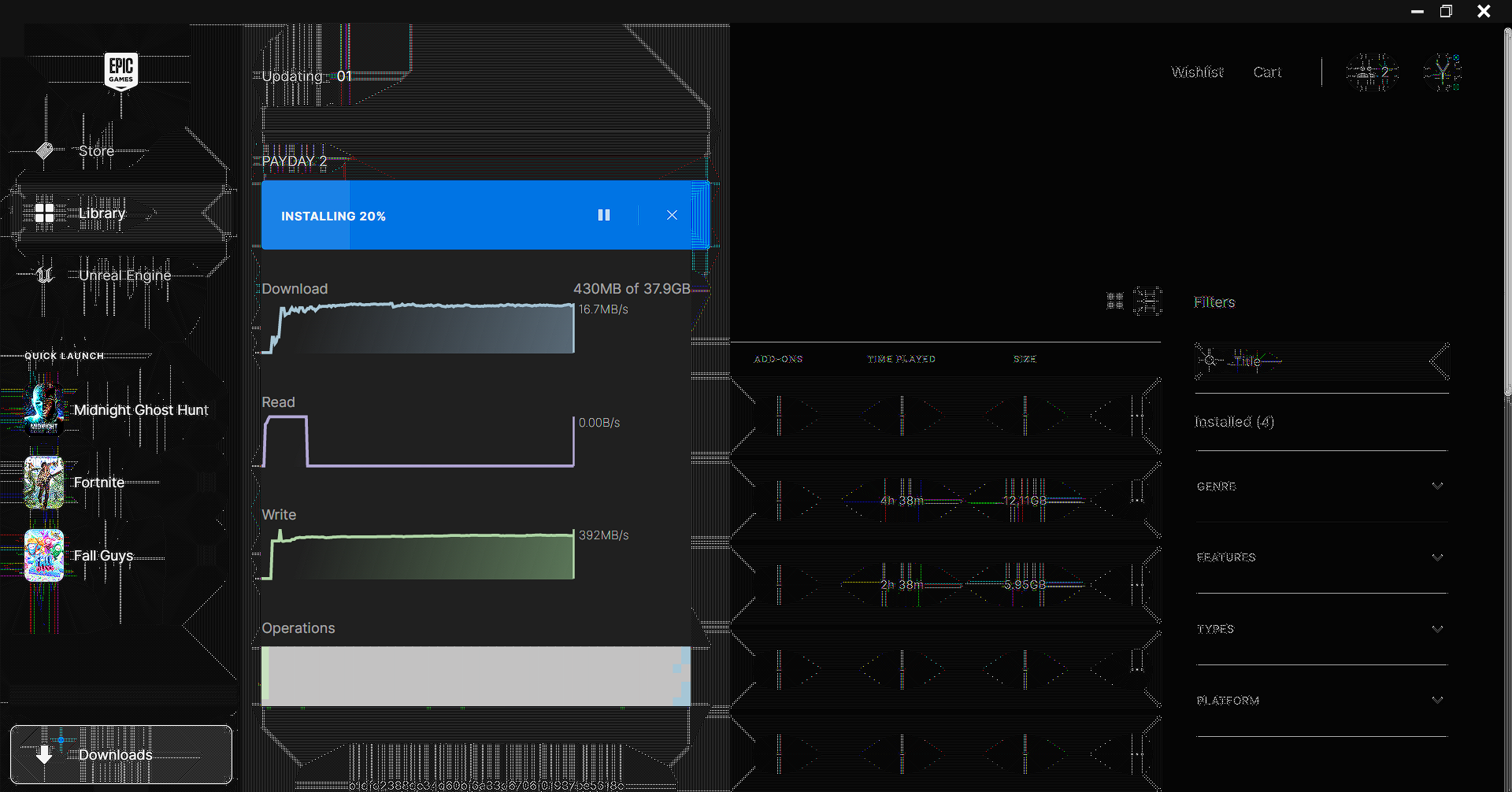1512x792 pixels.
Task: Switch library to grid view
Action: (1114, 300)
